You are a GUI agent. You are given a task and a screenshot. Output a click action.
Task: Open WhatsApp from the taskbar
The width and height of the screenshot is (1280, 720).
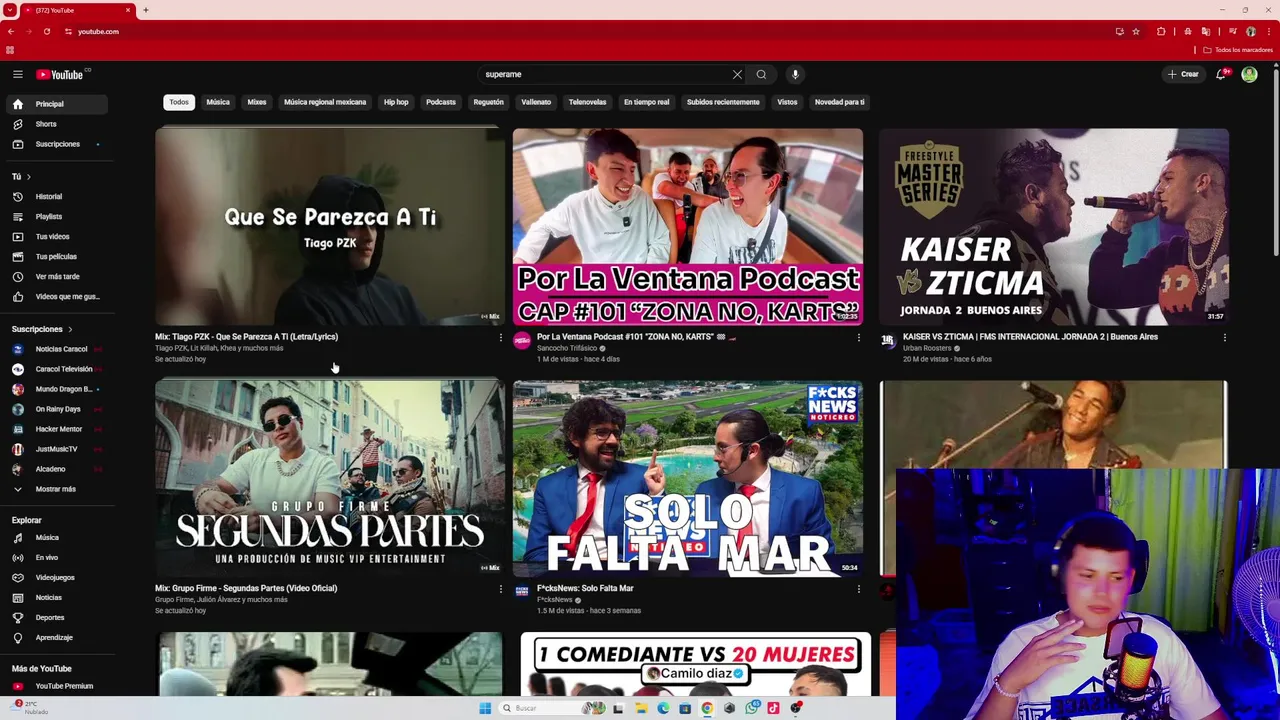coord(751,708)
